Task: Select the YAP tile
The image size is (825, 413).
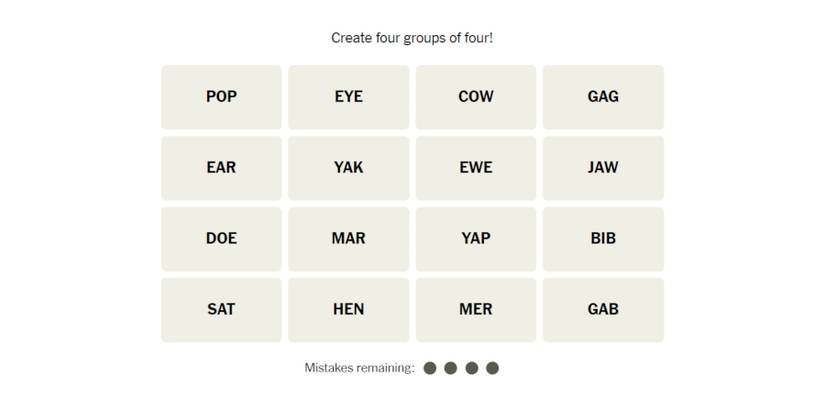Action: (476, 239)
